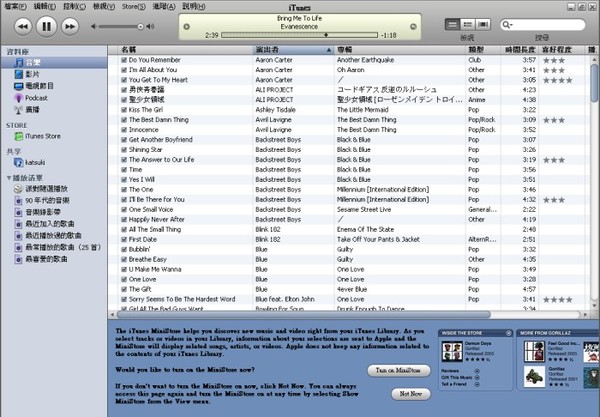Click the horizontal scrollbar of song list
Screen dimensions: 600x417
[x=304, y=314]
